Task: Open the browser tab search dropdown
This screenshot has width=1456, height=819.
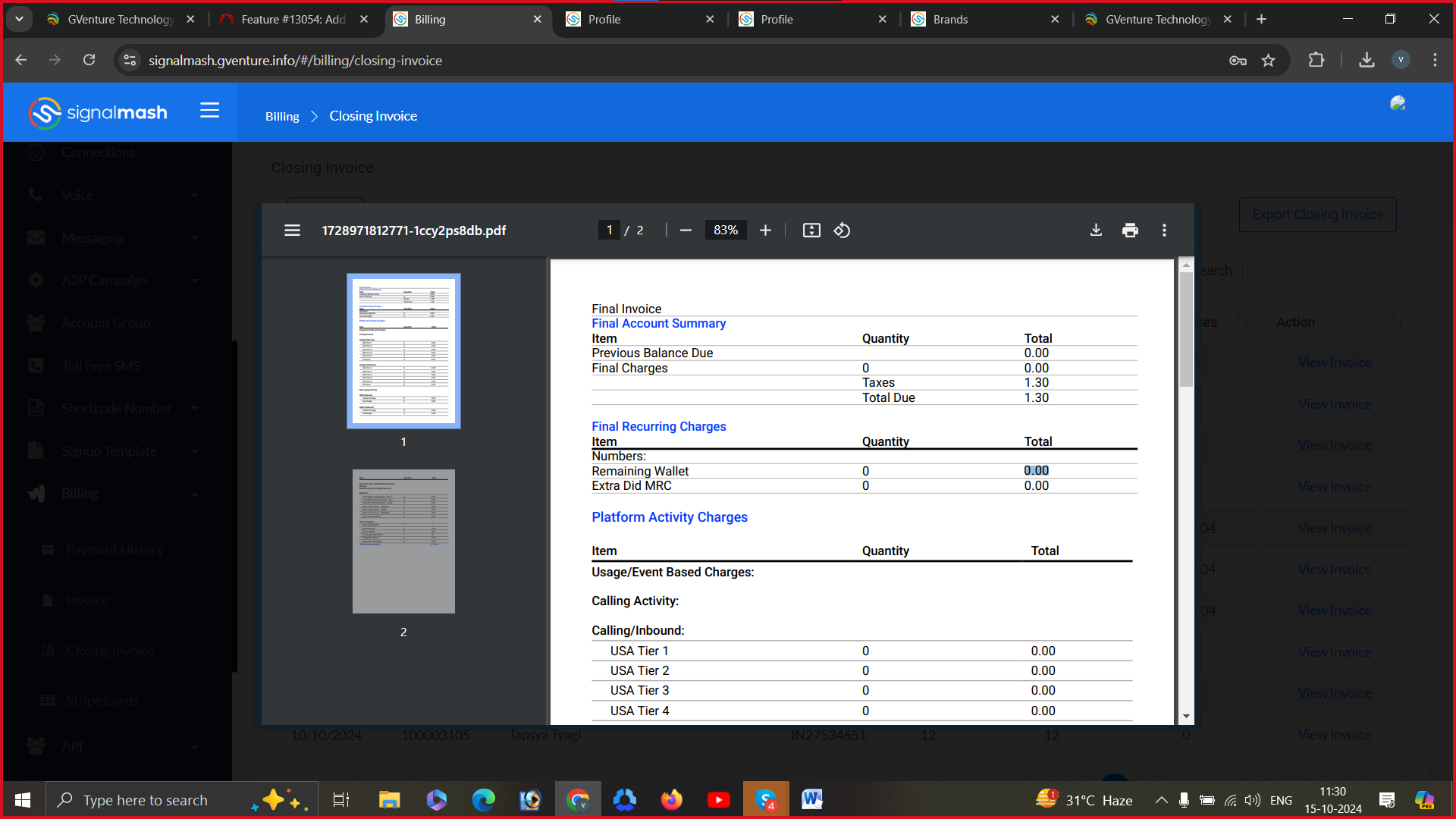Action: coord(19,19)
